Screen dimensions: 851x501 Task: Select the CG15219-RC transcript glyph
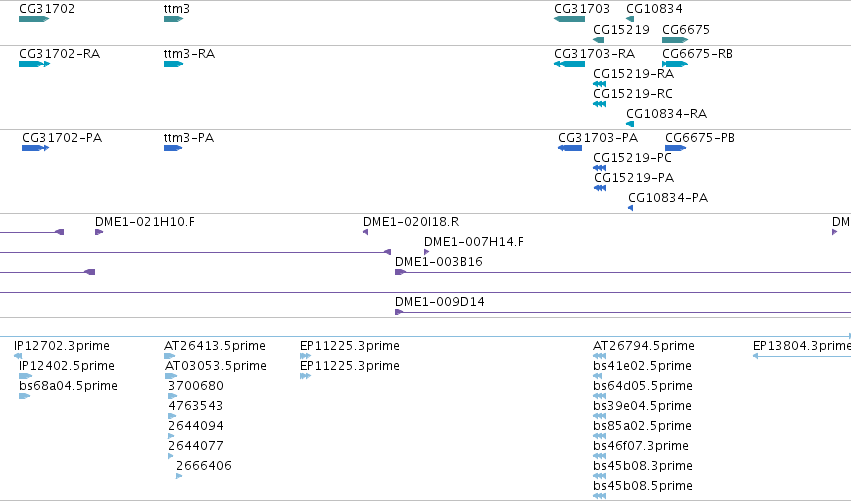[600, 104]
